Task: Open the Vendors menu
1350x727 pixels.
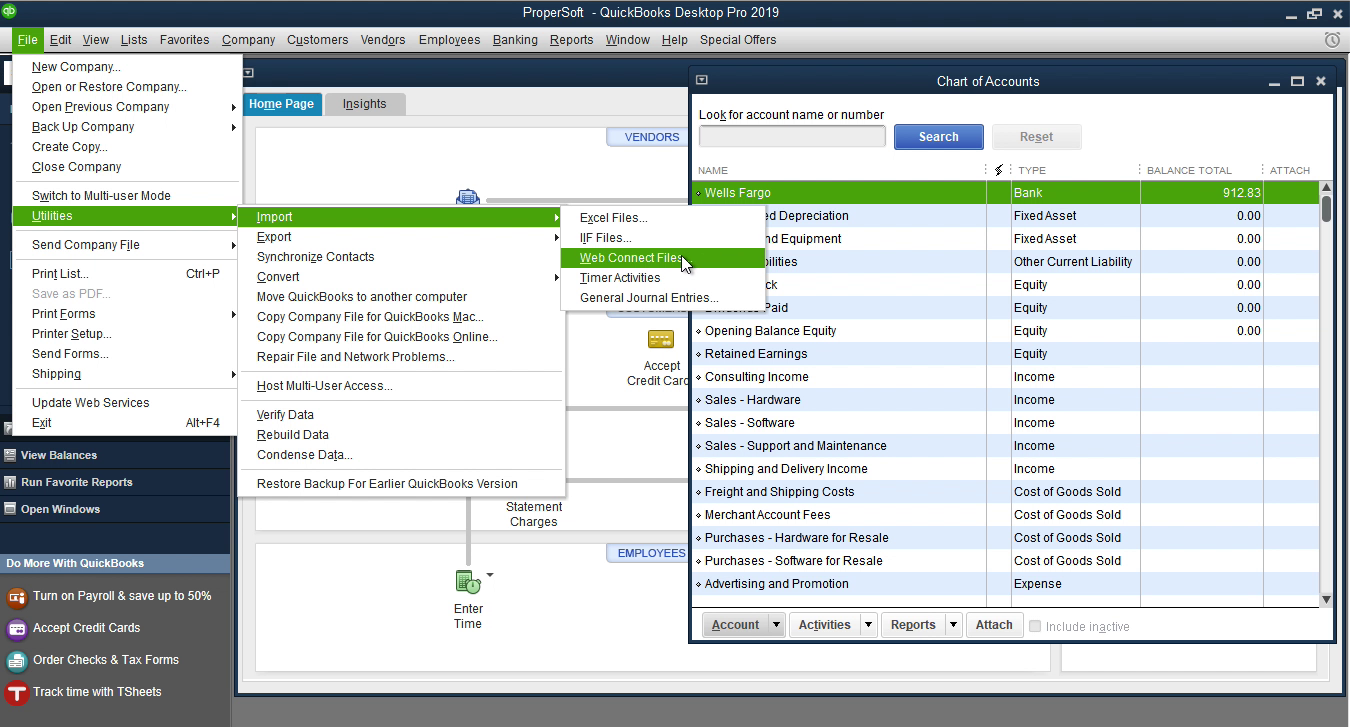Action: (x=383, y=40)
